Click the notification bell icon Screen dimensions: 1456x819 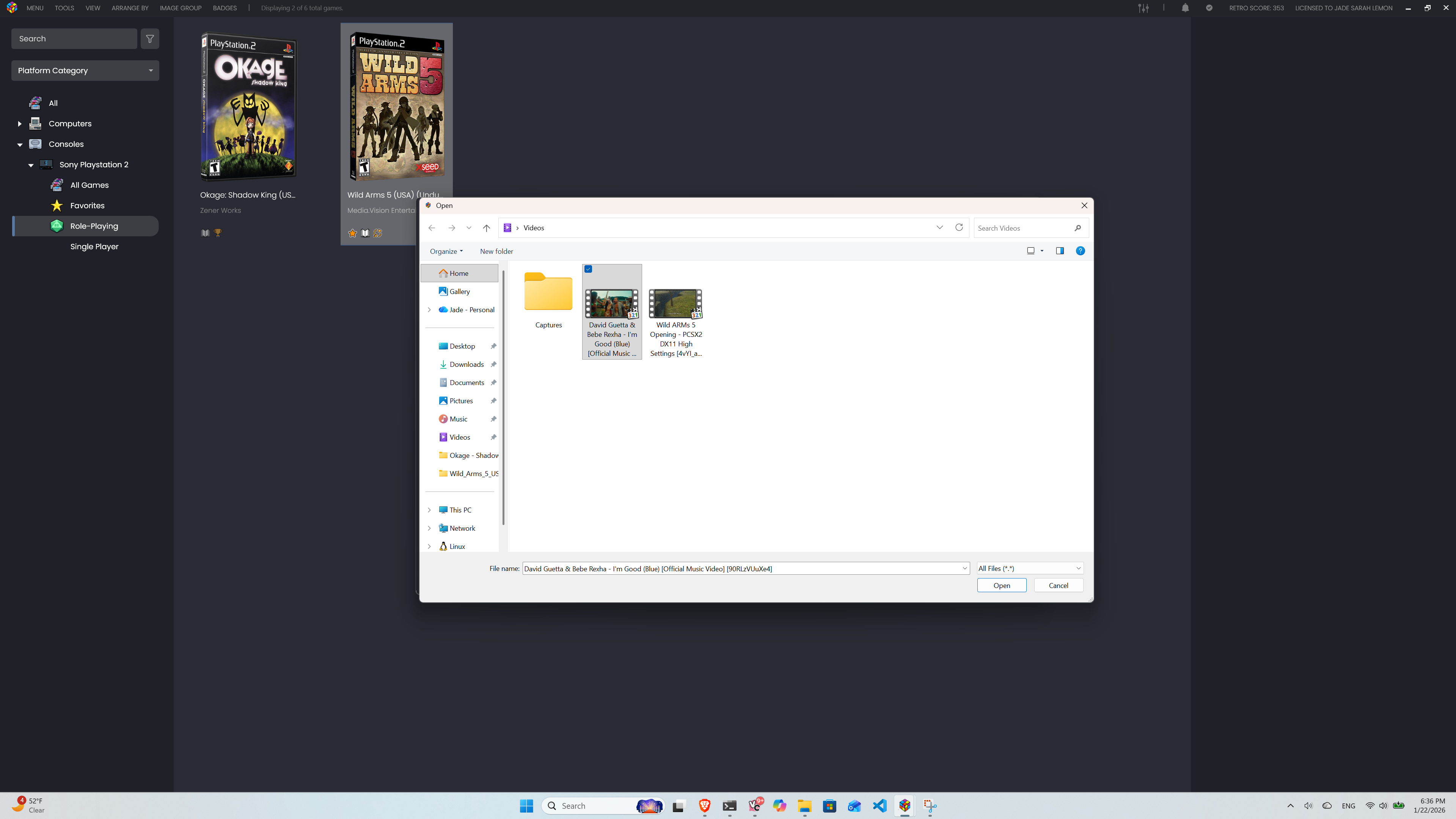point(1185,8)
